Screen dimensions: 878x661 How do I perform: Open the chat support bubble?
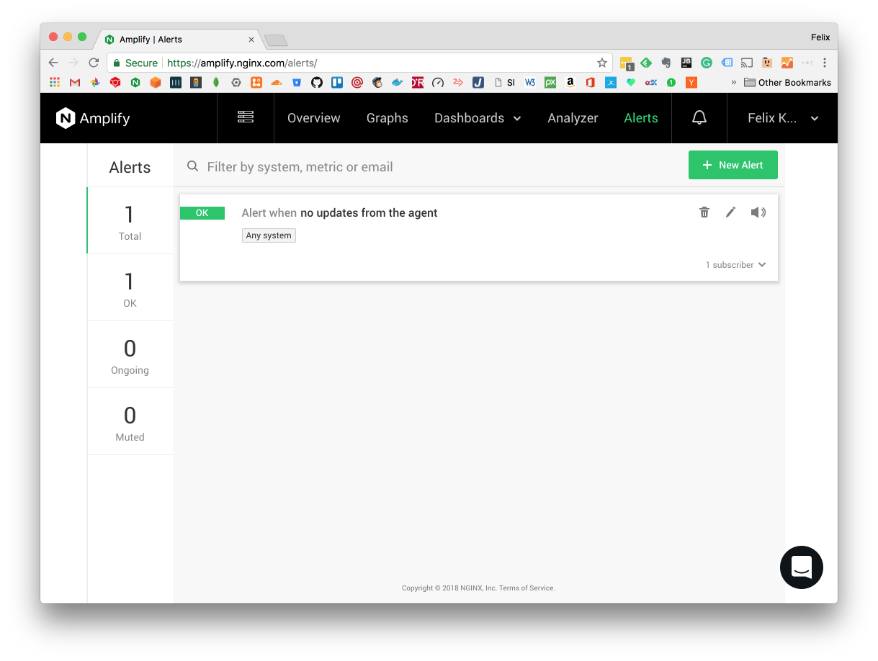[801, 567]
